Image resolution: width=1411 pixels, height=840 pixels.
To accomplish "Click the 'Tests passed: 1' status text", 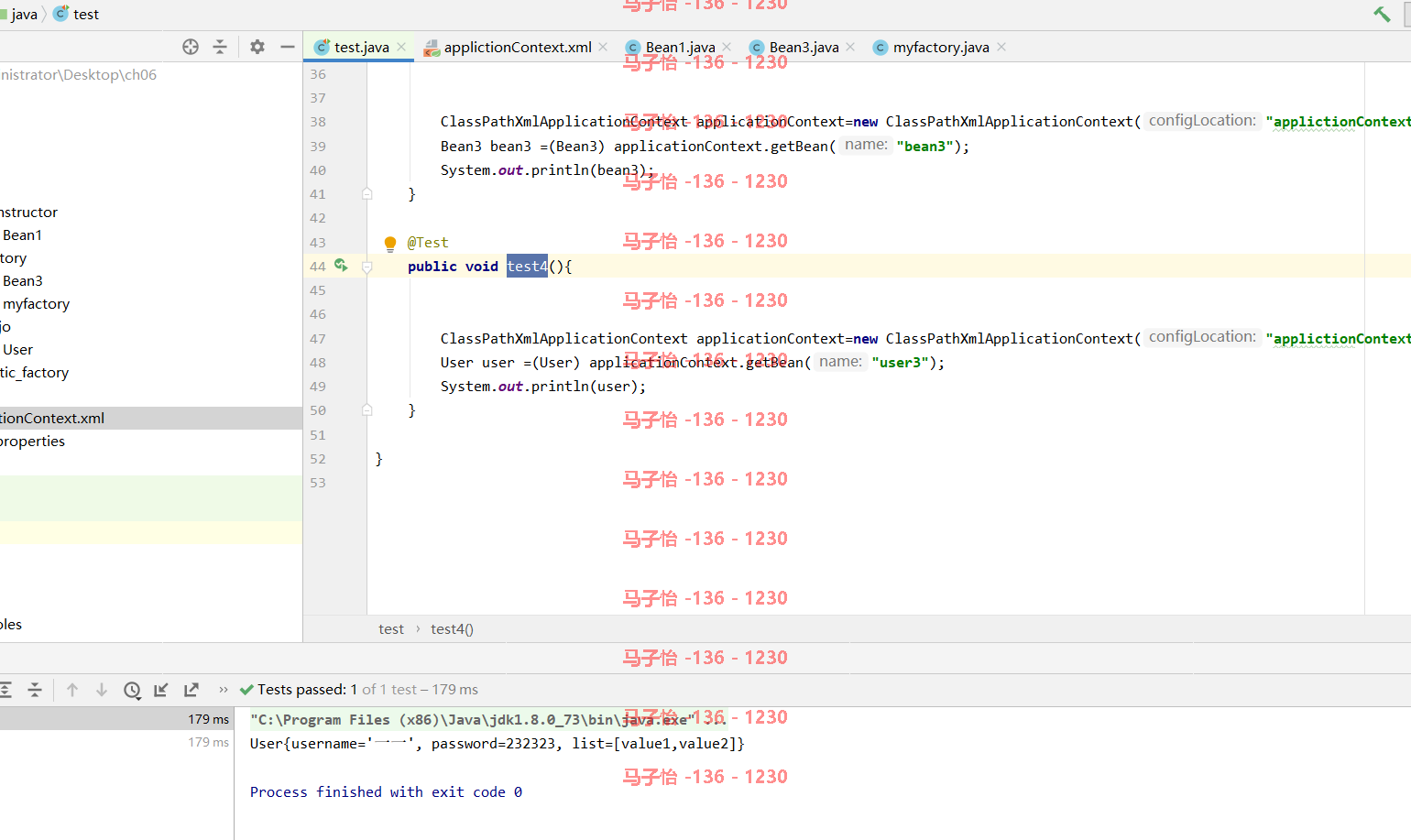I will click(x=308, y=690).
